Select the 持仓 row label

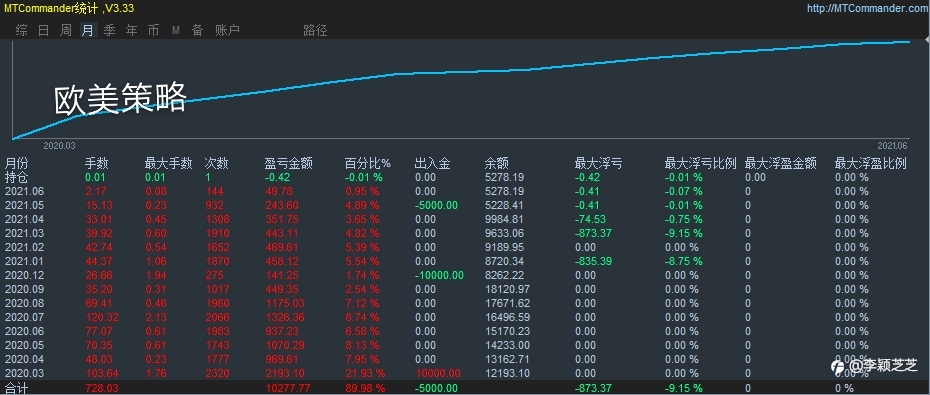click(x=17, y=177)
